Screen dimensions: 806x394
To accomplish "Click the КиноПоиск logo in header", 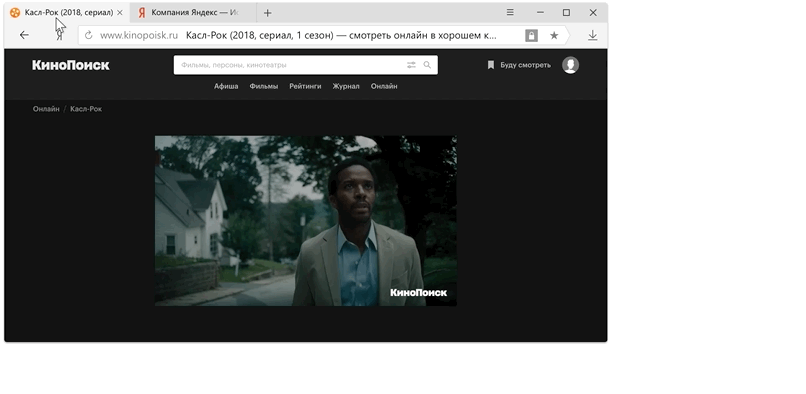I will pos(70,65).
